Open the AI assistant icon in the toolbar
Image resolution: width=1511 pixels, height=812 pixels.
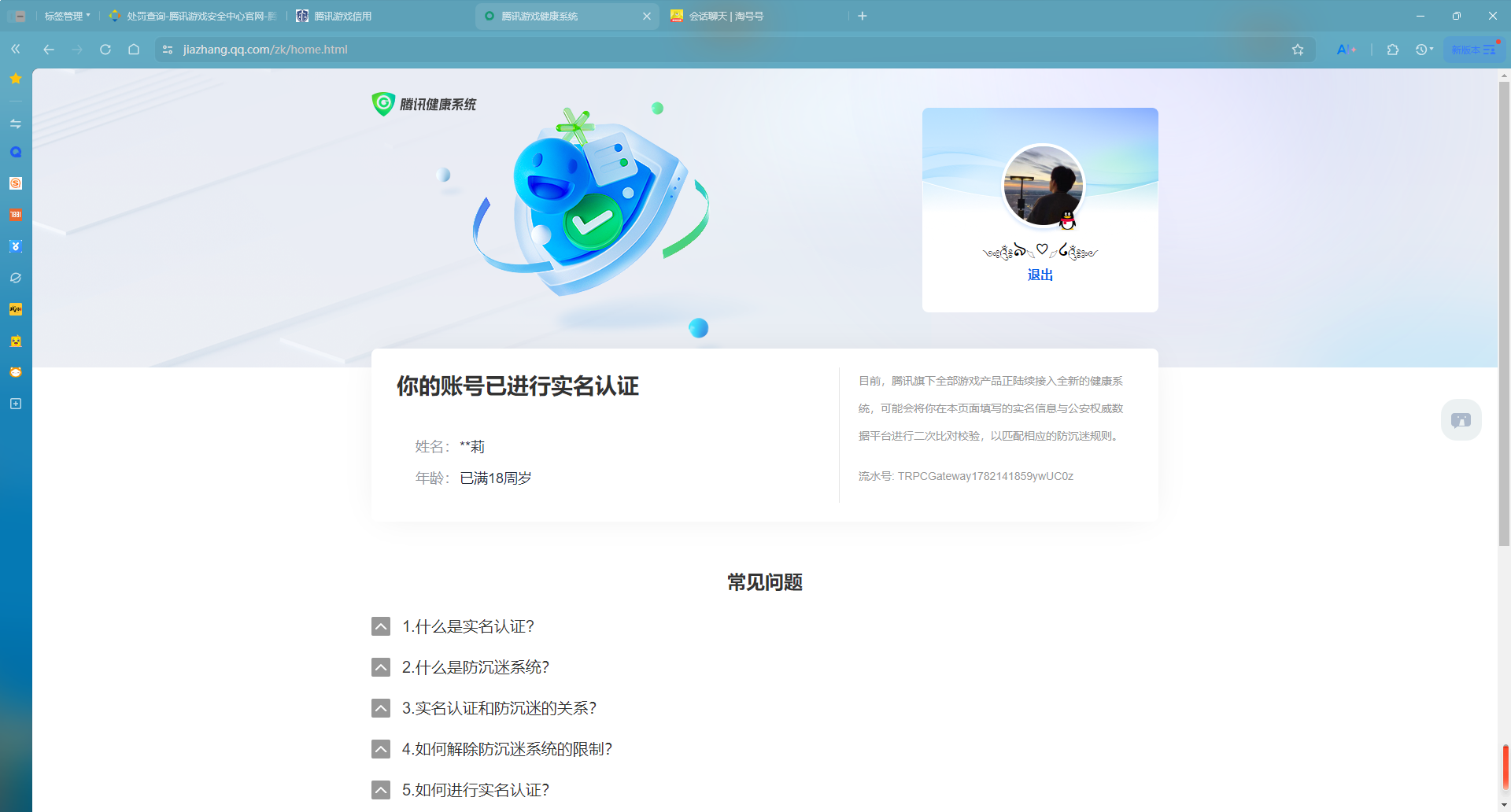click(x=1347, y=50)
